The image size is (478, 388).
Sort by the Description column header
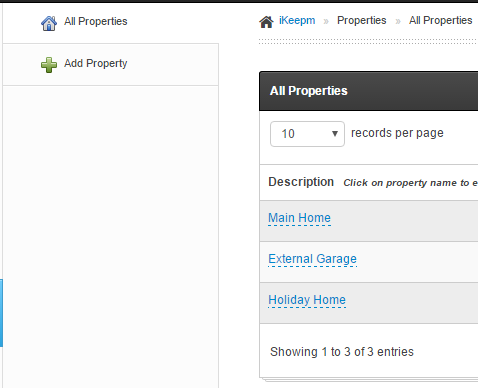click(301, 182)
